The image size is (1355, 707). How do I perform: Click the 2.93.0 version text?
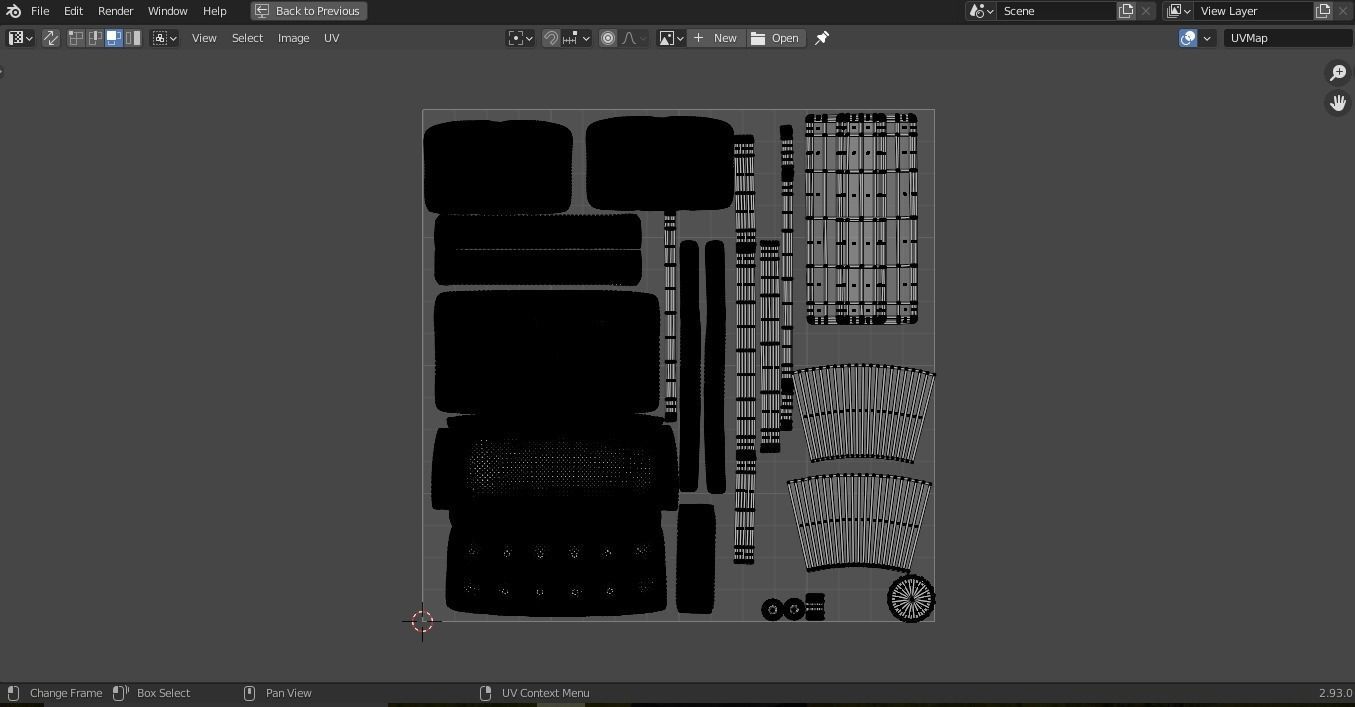(1335, 693)
